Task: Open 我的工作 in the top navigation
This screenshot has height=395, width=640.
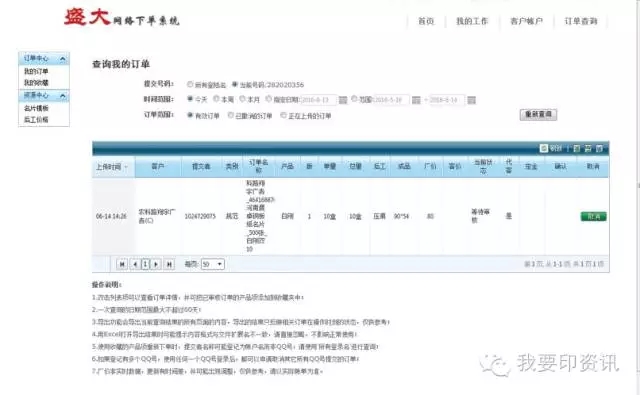Action: point(472,21)
